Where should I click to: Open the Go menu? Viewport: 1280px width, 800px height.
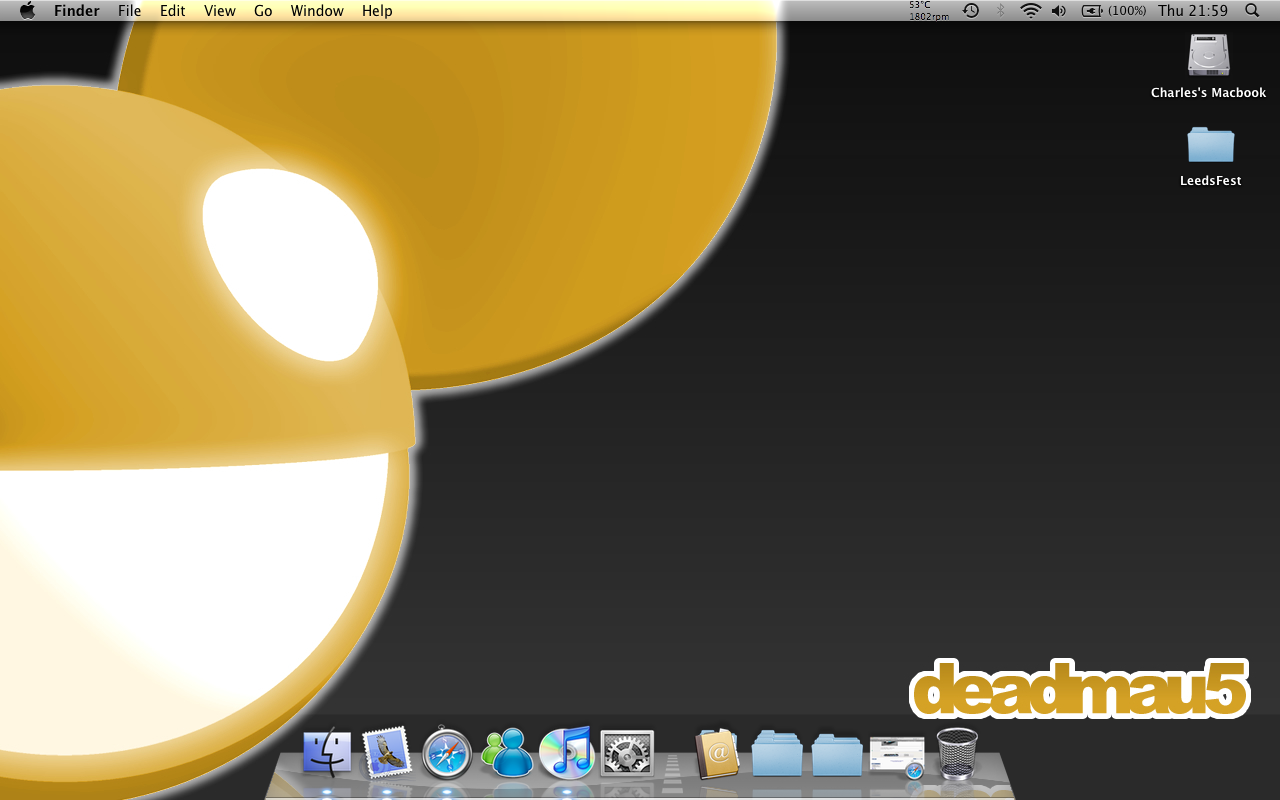click(263, 11)
